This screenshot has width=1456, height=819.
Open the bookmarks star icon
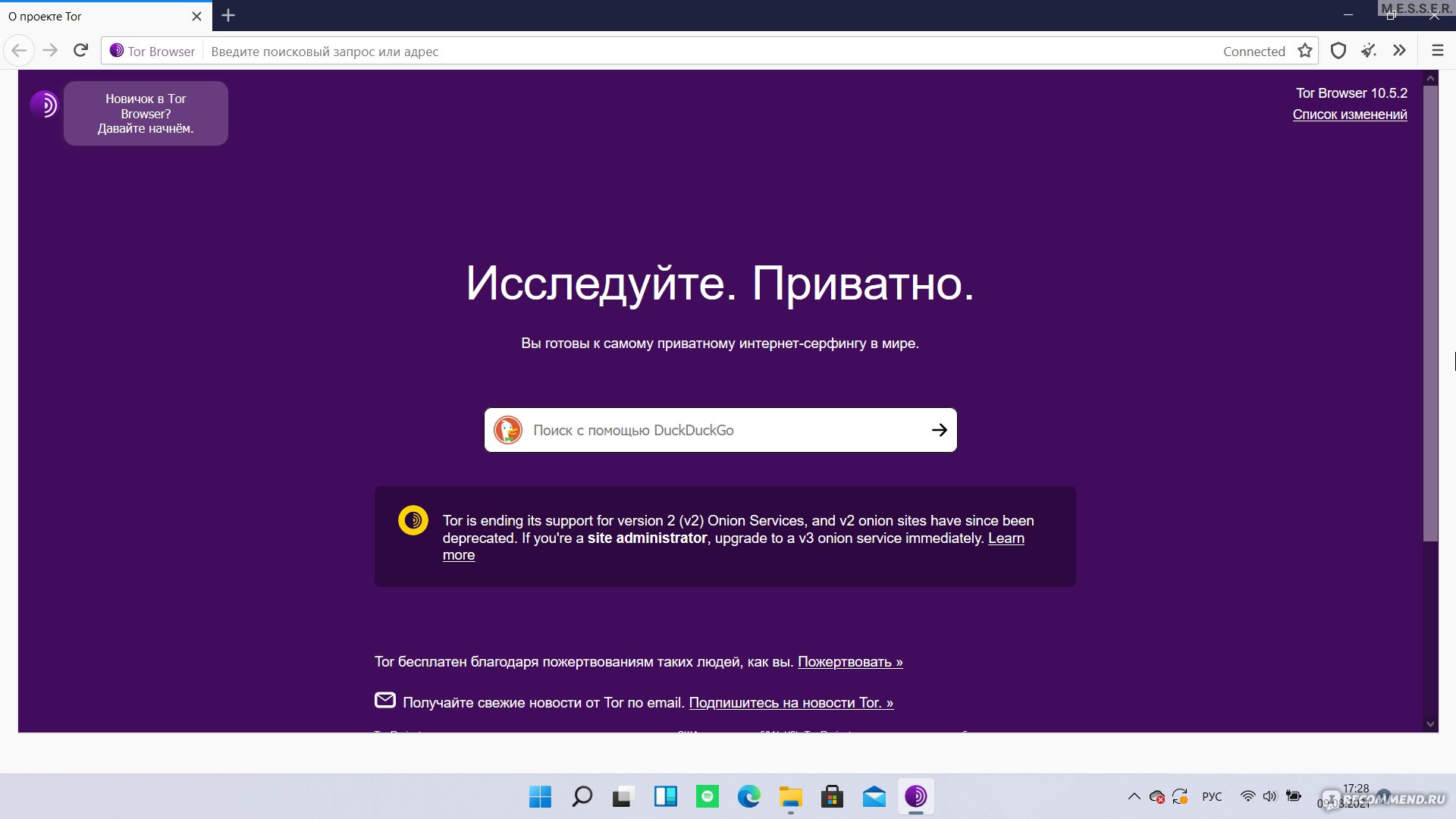[1306, 51]
